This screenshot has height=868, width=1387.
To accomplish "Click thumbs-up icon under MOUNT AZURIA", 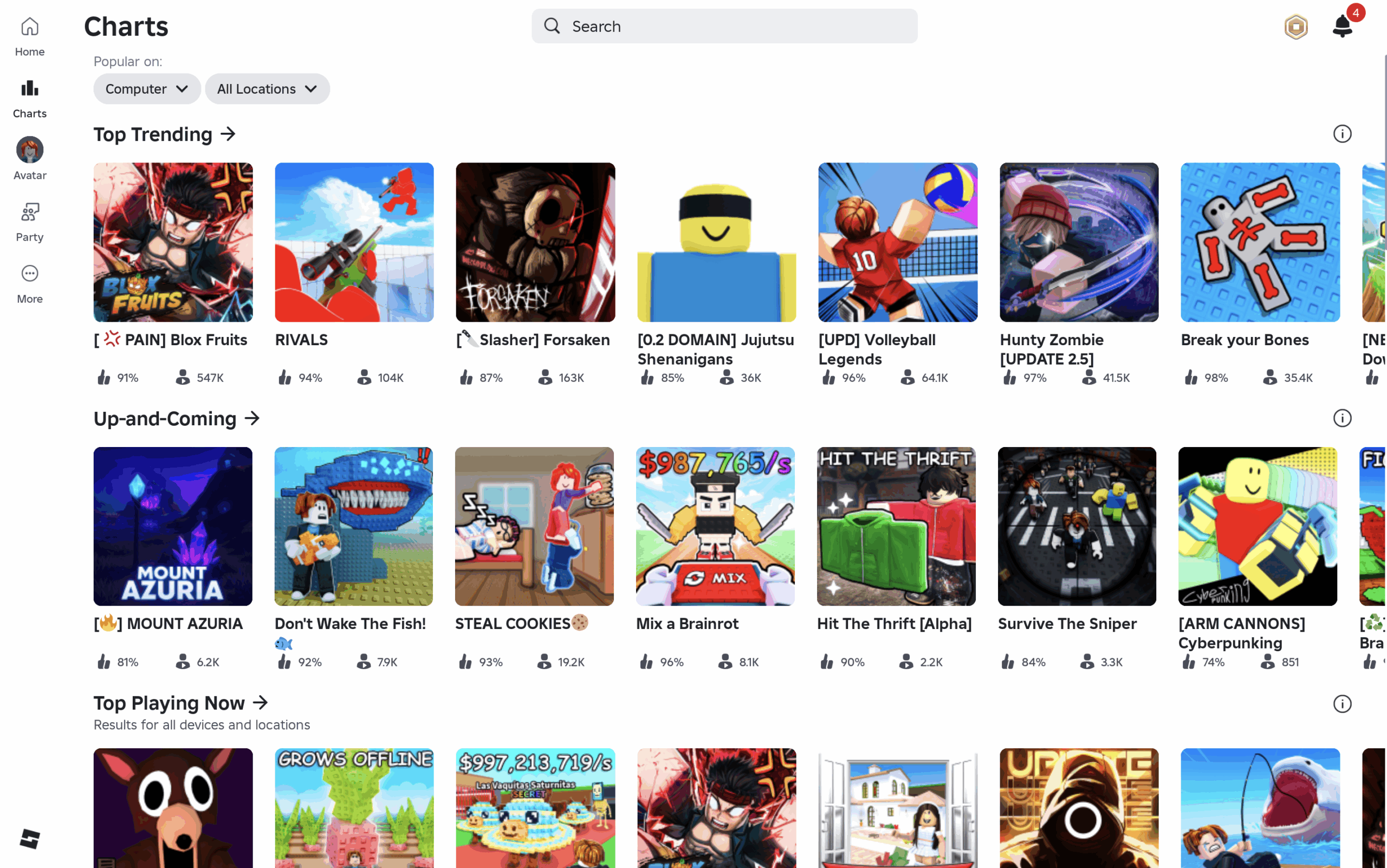I will [x=104, y=662].
